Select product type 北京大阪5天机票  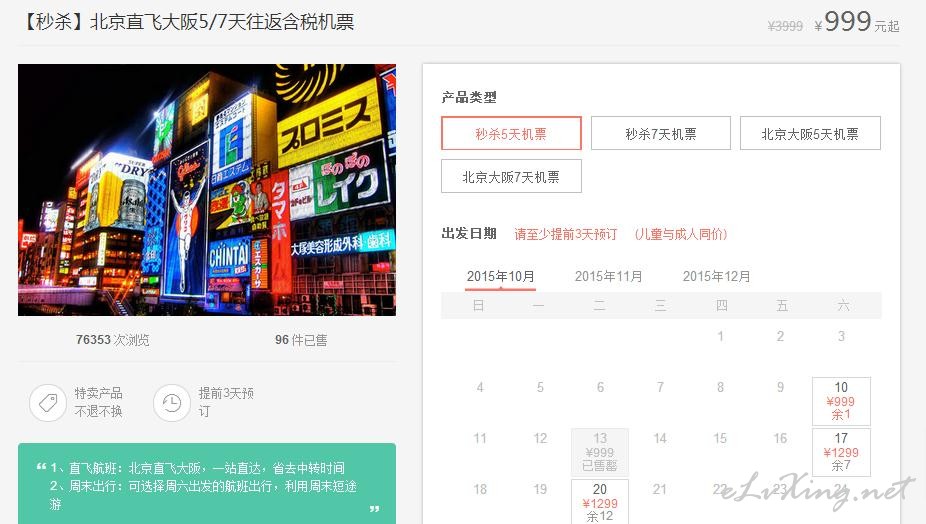click(x=810, y=134)
